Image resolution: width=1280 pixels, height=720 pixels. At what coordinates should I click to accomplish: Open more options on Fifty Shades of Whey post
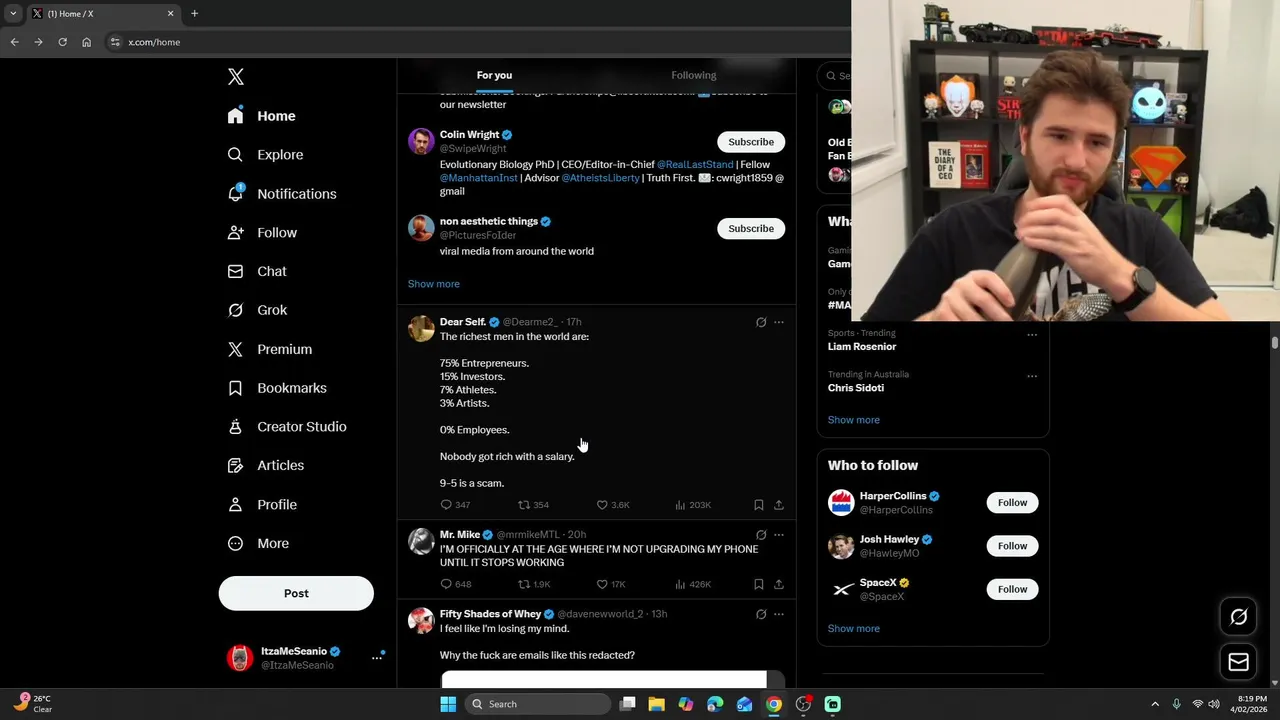point(779,614)
